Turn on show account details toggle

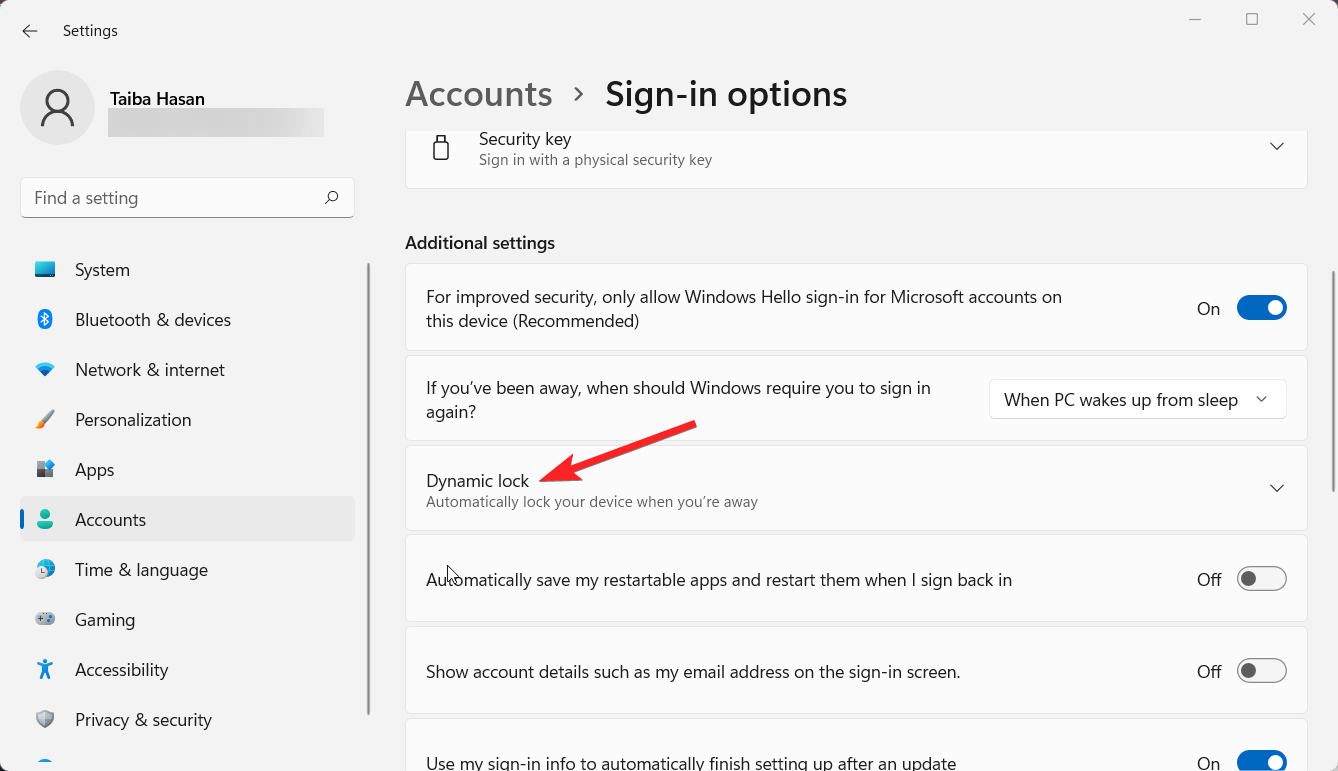click(1261, 671)
